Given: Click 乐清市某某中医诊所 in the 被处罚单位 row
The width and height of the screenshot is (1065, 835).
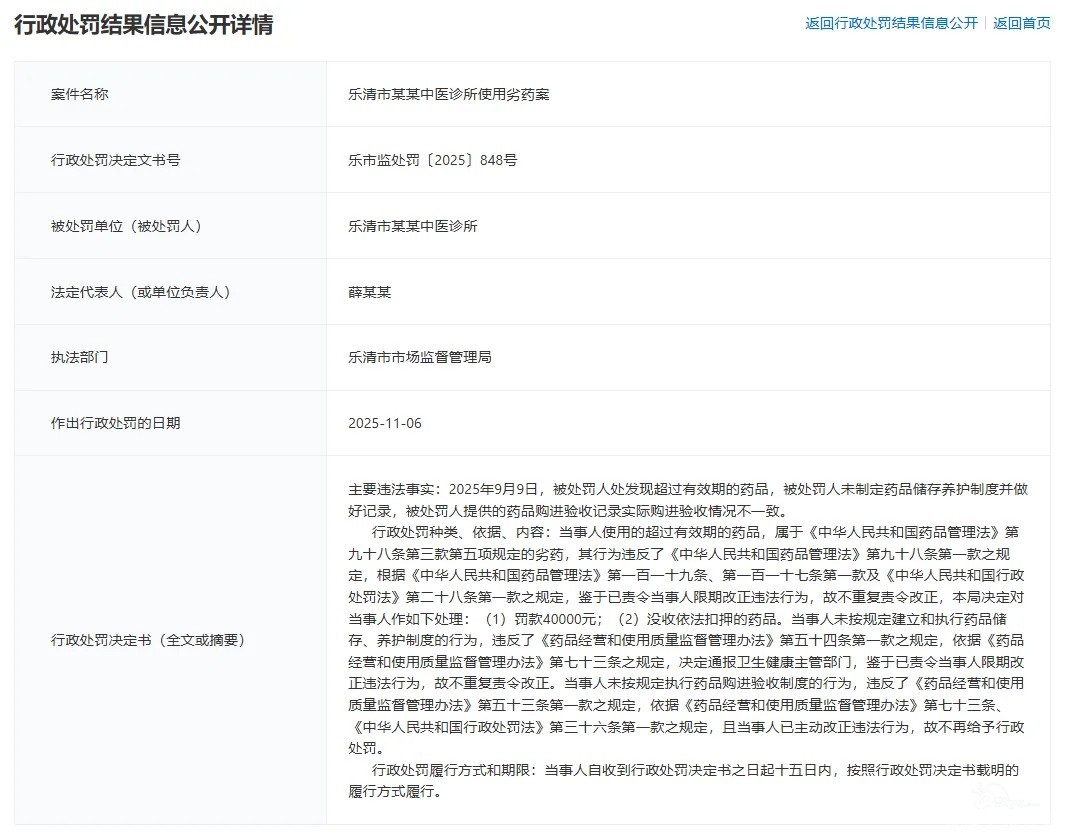Looking at the screenshot, I should point(412,226).
